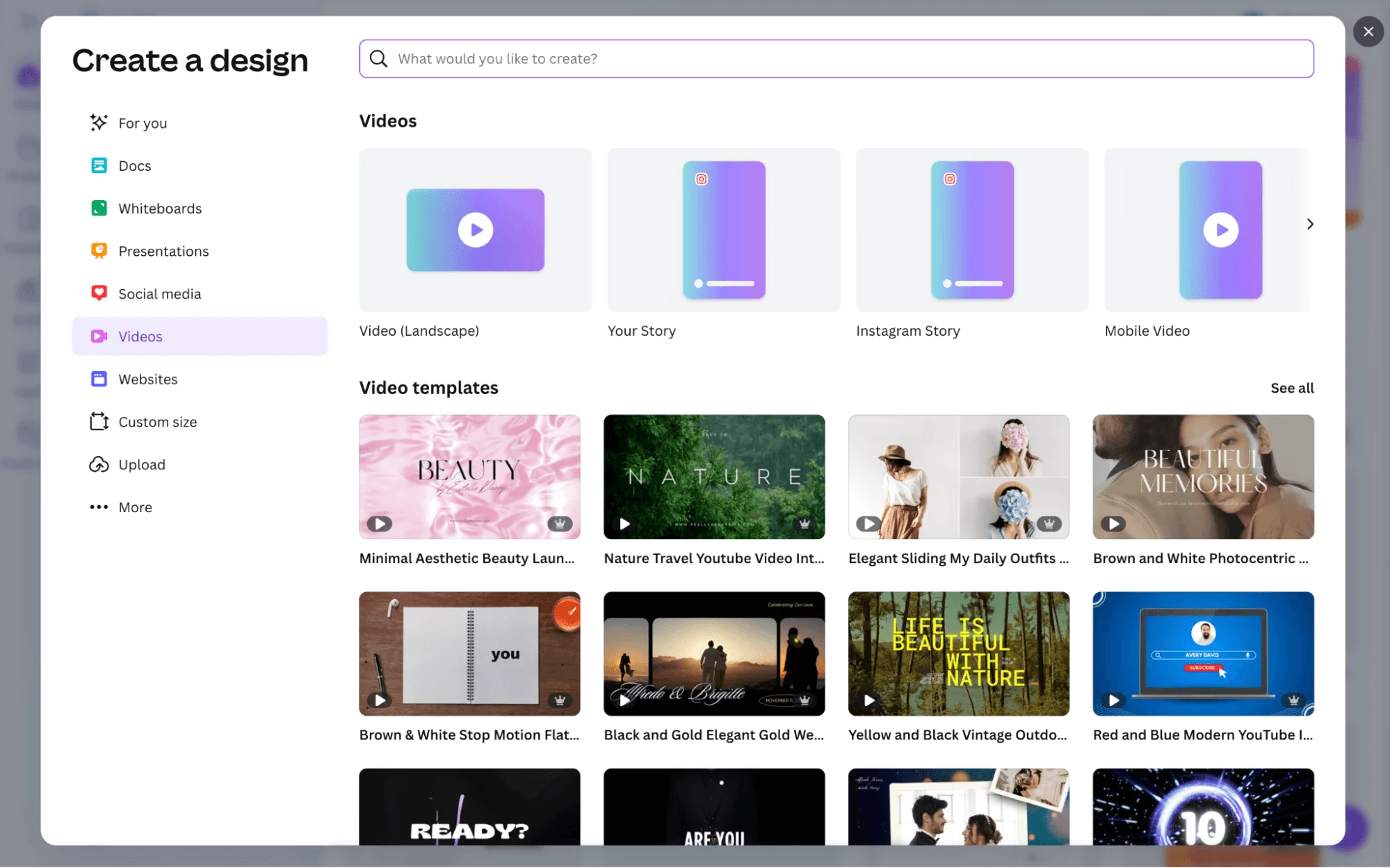
Task: Select Presentations in the sidebar
Action: (200, 251)
